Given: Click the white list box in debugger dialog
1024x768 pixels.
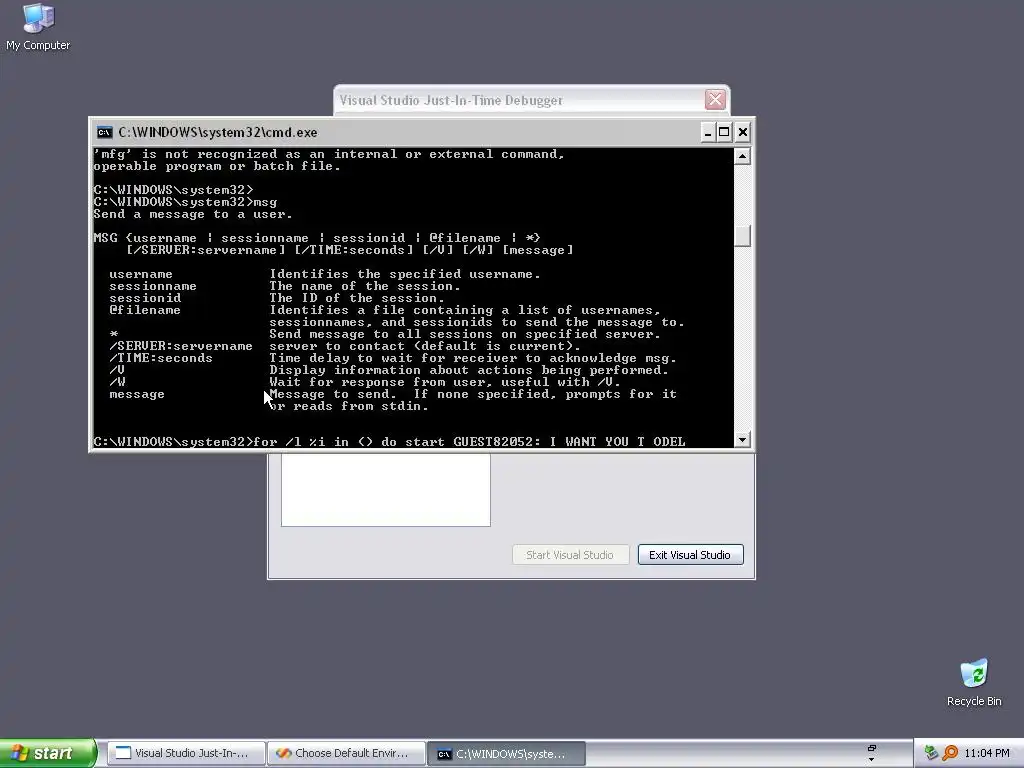Looking at the screenshot, I should 386,490.
